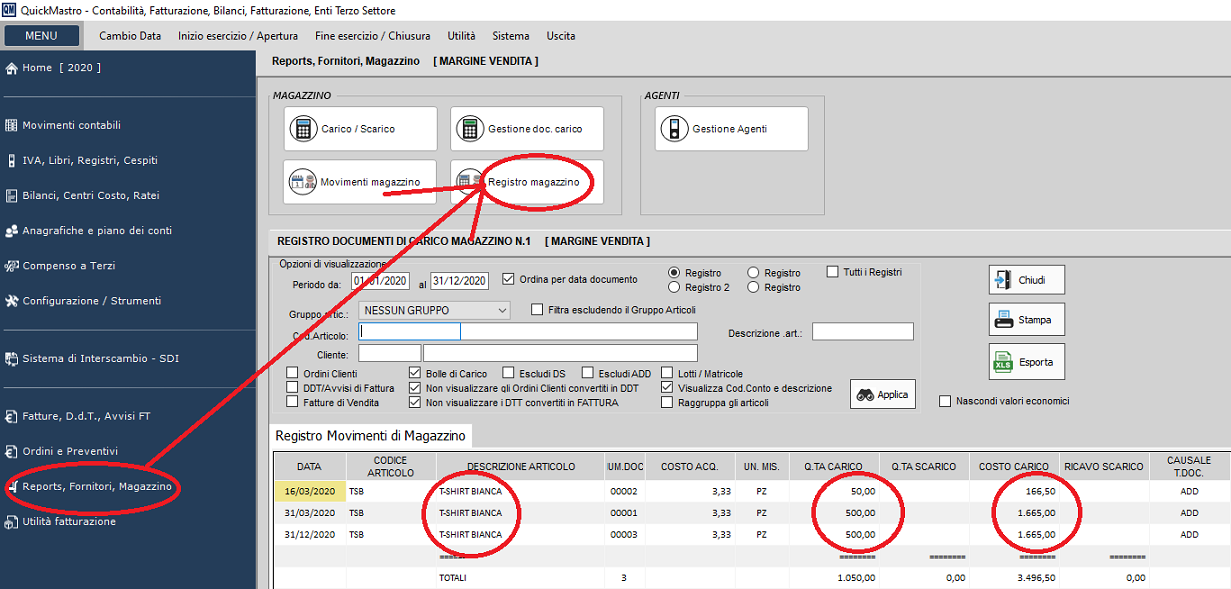Toggle Visualizza Cod.Conto e descrizione checkbox

[x=668, y=388]
